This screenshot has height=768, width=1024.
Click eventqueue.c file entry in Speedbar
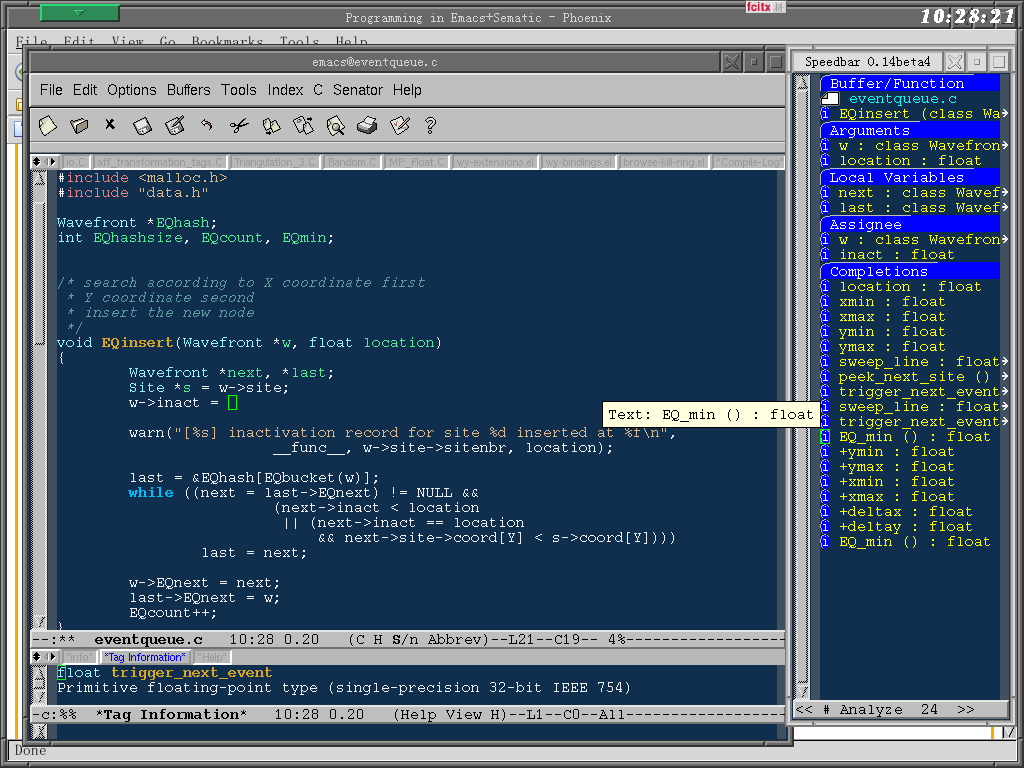(902, 99)
